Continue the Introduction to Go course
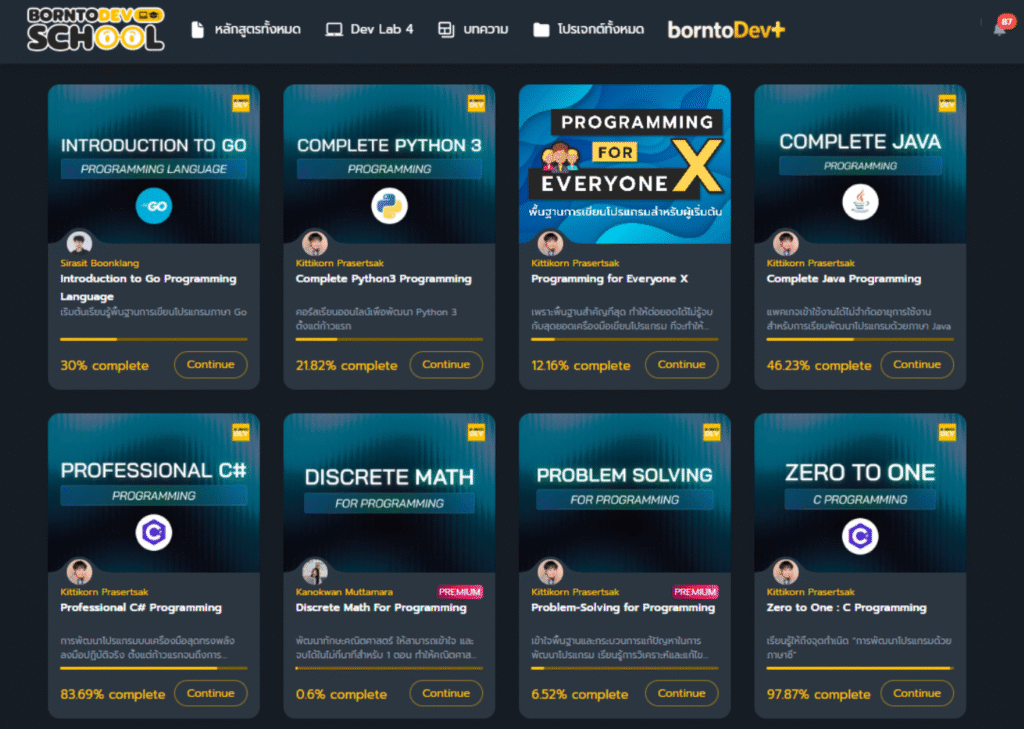This screenshot has width=1024, height=729. [x=210, y=364]
